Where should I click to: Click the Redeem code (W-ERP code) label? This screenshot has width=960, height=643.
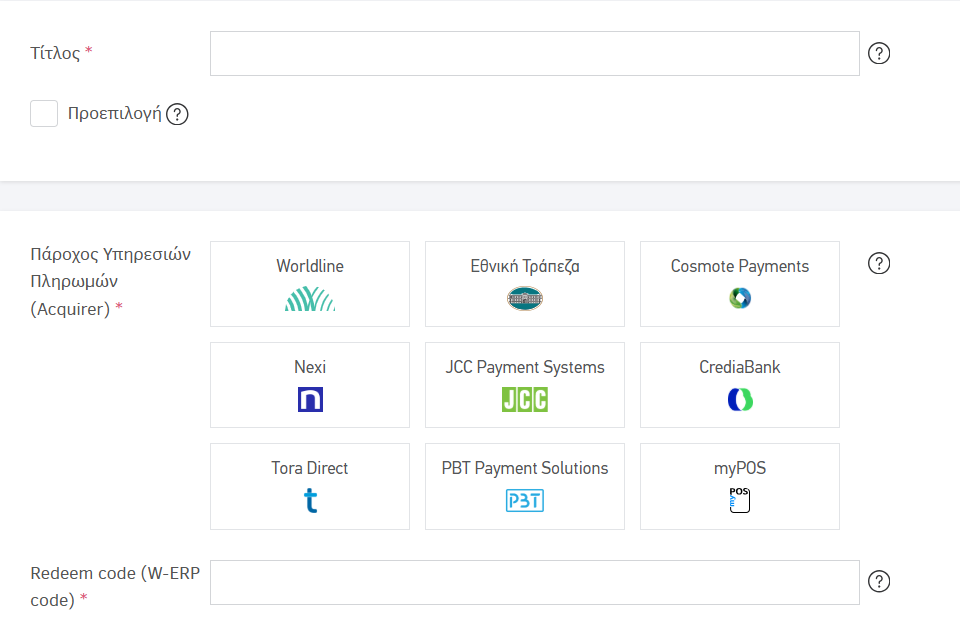click(115, 587)
